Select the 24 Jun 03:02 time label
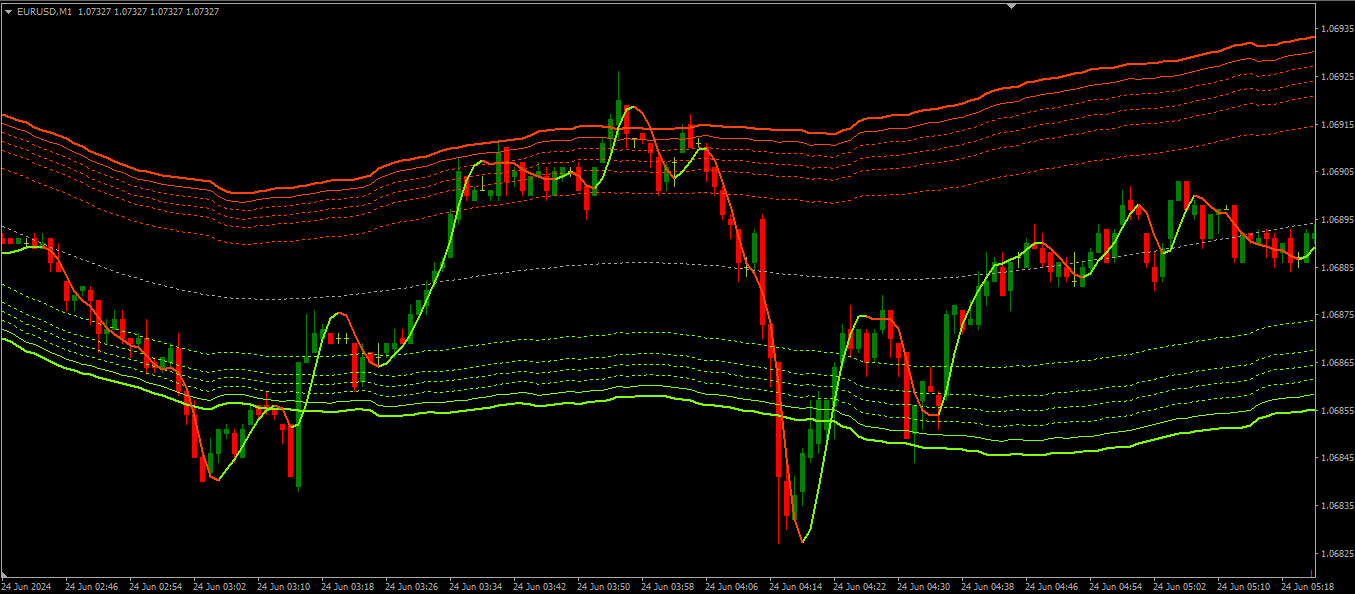The image size is (1355, 594). [220, 586]
